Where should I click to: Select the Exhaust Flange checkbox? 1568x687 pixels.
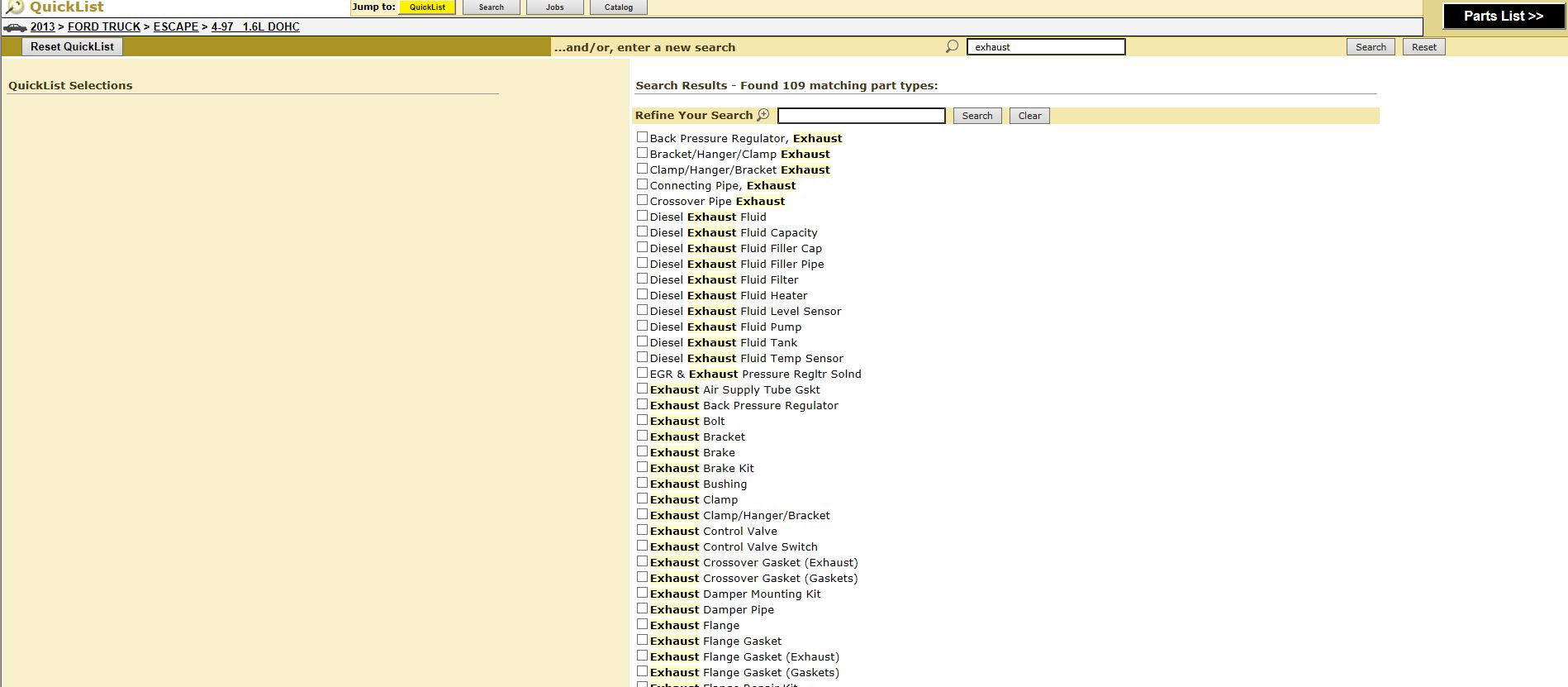642,624
